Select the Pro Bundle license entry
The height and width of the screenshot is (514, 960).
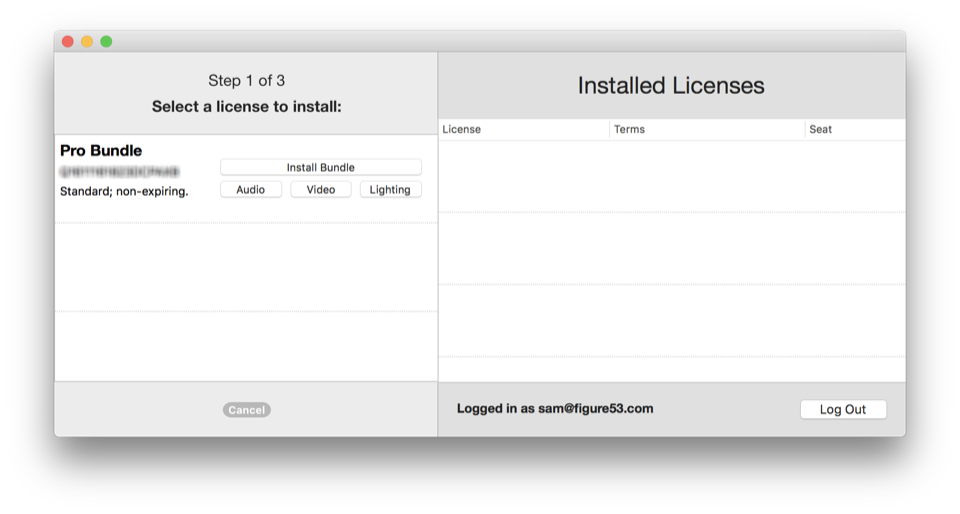[x=101, y=151]
